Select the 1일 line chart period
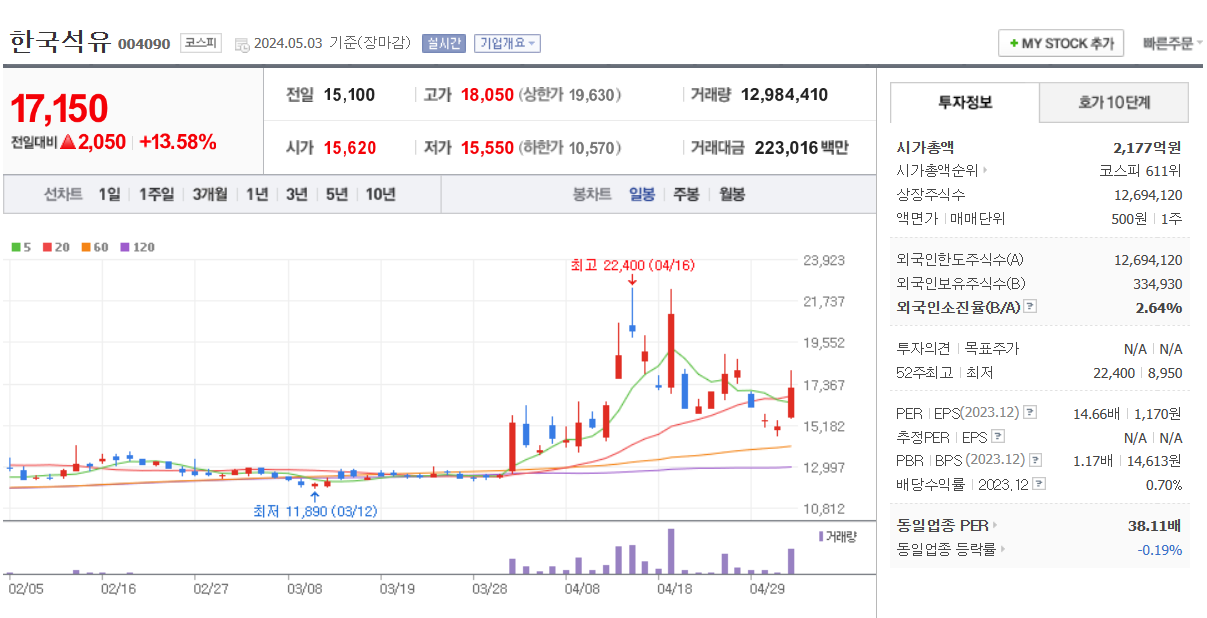1207x618 pixels. [109, 194]
